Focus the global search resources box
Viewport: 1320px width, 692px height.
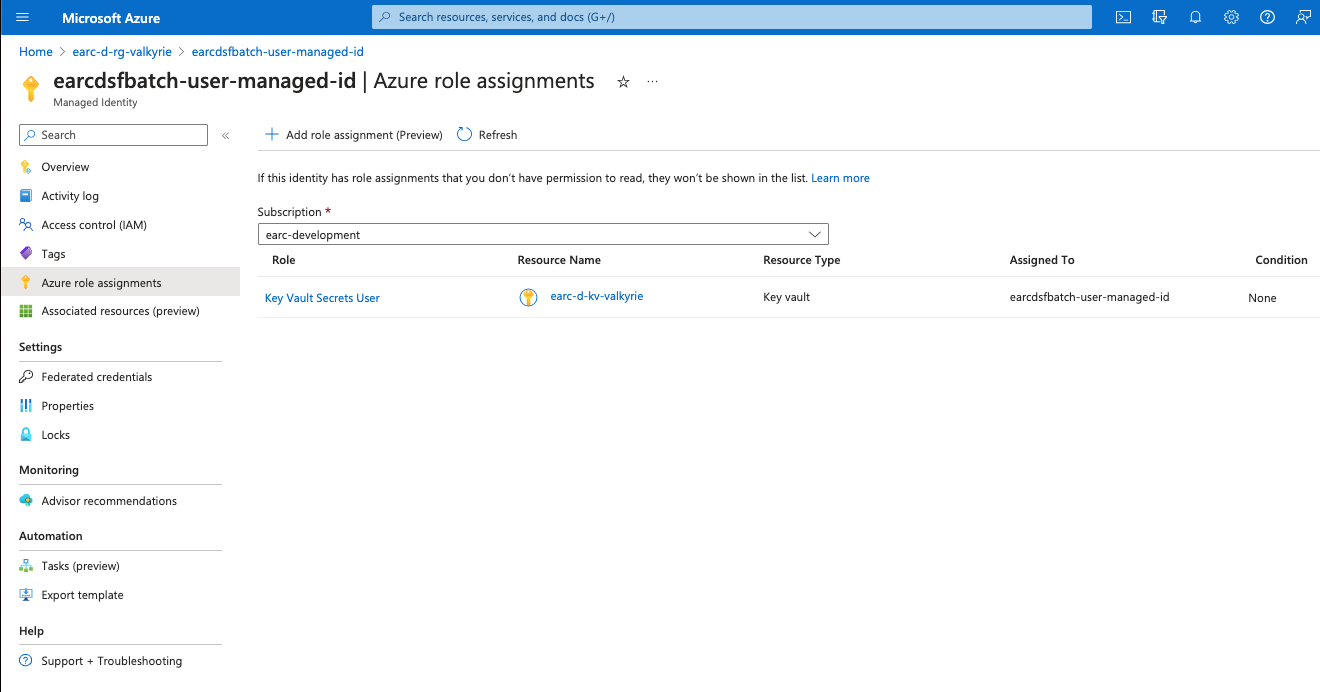pos(732,17)
